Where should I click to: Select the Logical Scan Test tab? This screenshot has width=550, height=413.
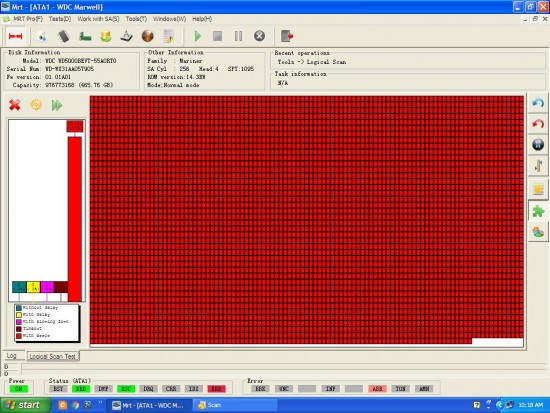[x=53, y=356]
